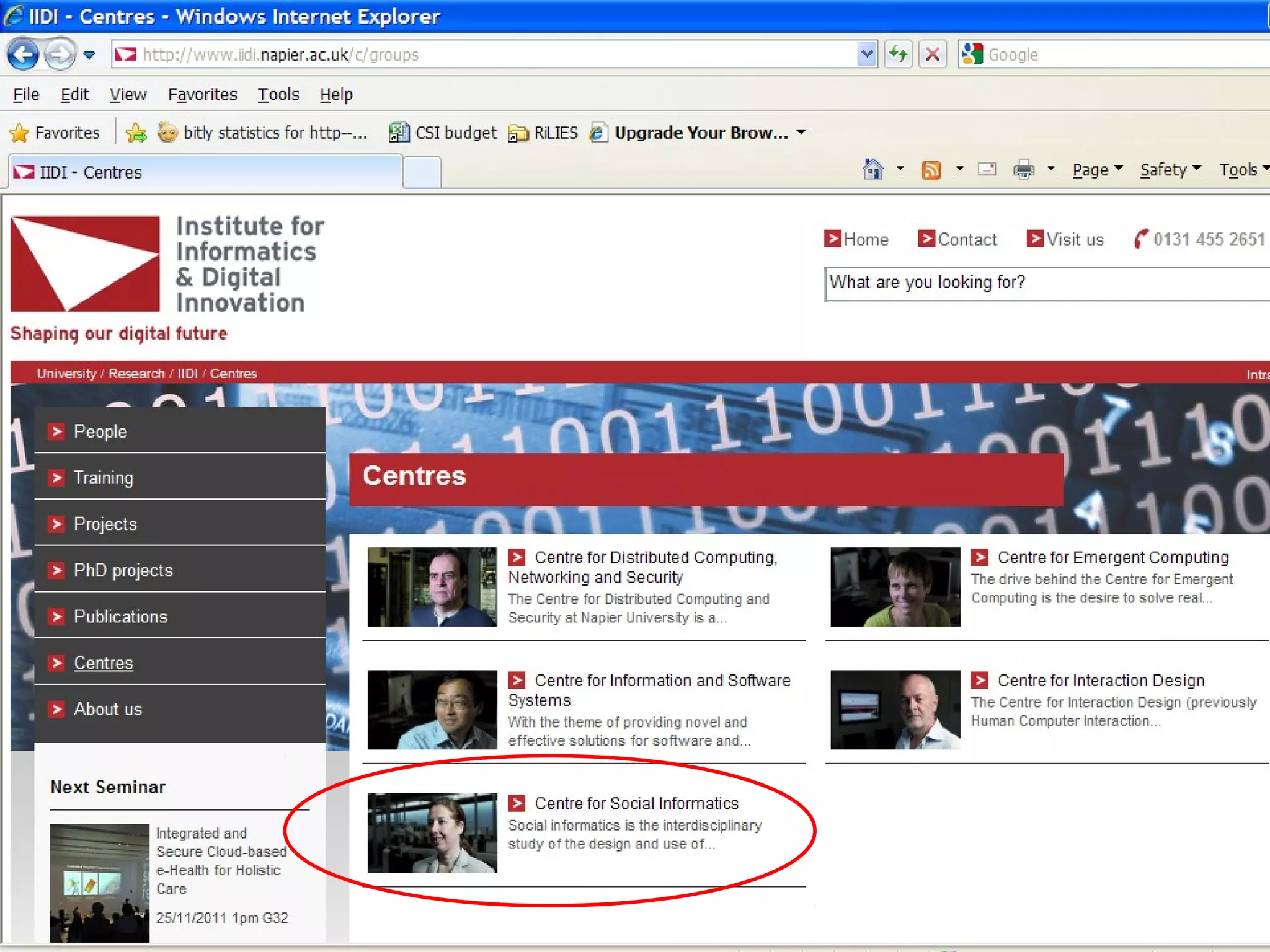The height and width of the screenshot is (952, 1270).
Task: Click the Read Mail envelope icon
Action: pyautogui.click(x=987, y=169)
